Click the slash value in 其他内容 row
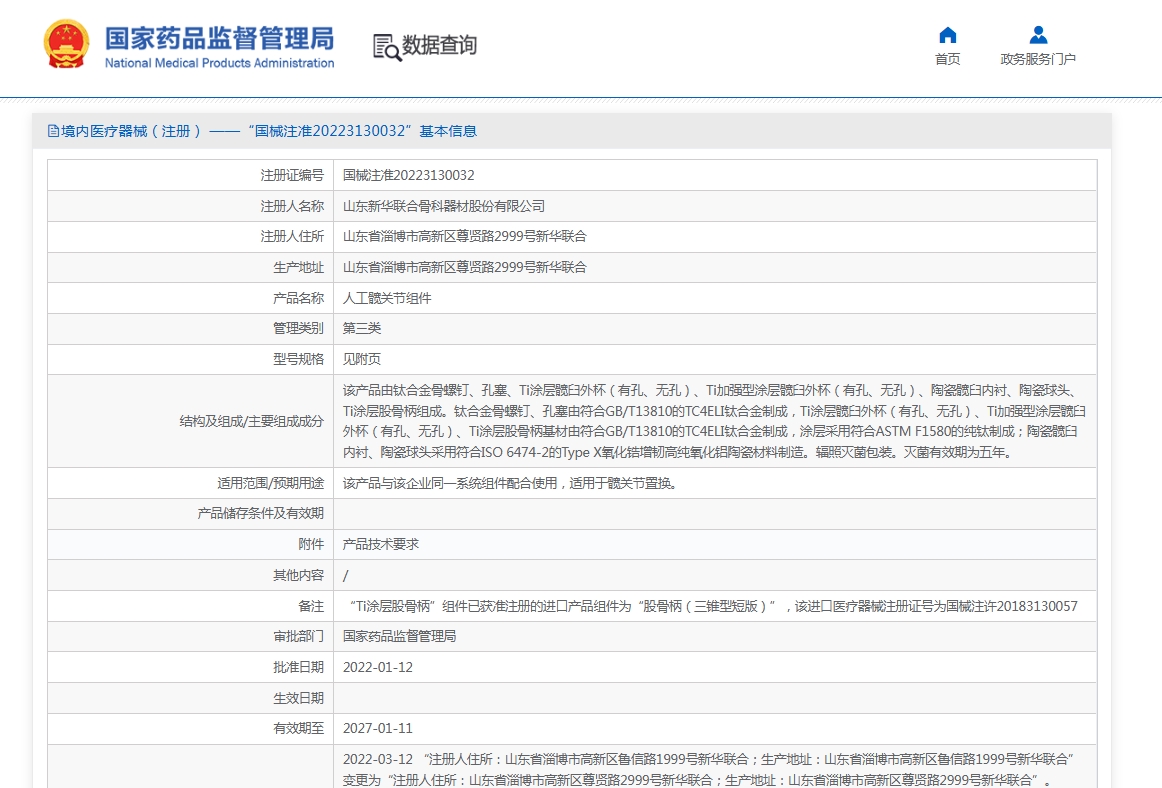The width and height of the screenshot is (1162, 788). click(345, 575)
